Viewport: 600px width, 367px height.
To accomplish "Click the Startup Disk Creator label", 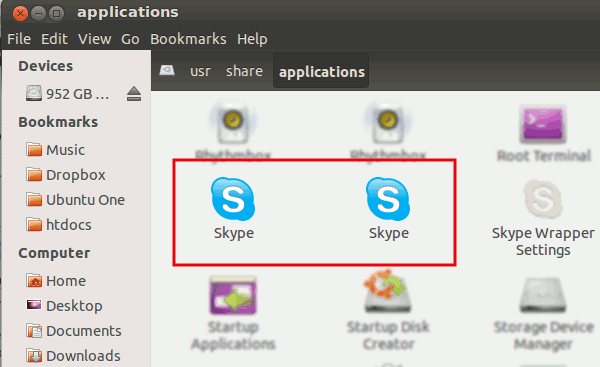I will coord(388,335).
